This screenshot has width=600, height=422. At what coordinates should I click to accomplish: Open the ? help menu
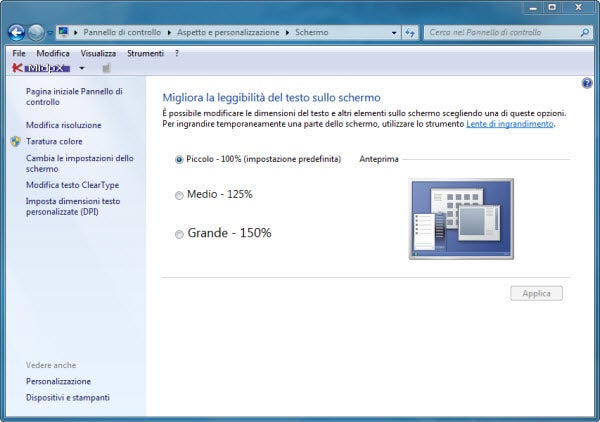tap(177, 54)
